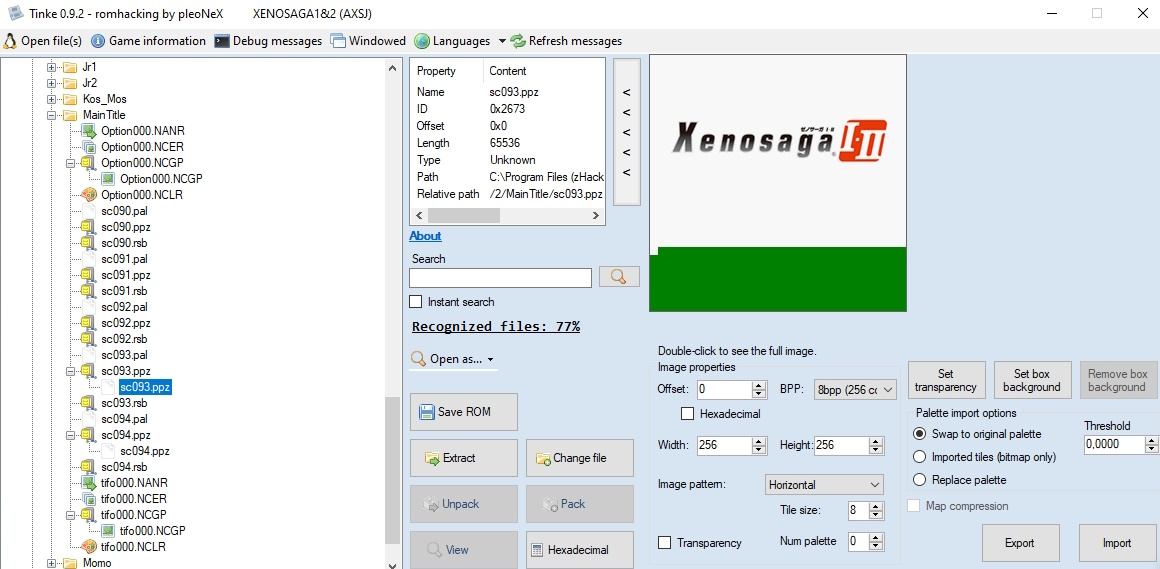Screen dimensions: 1160x569
Task: Expand the Kos_Mos folder node
Action: (x=52, y=99)
